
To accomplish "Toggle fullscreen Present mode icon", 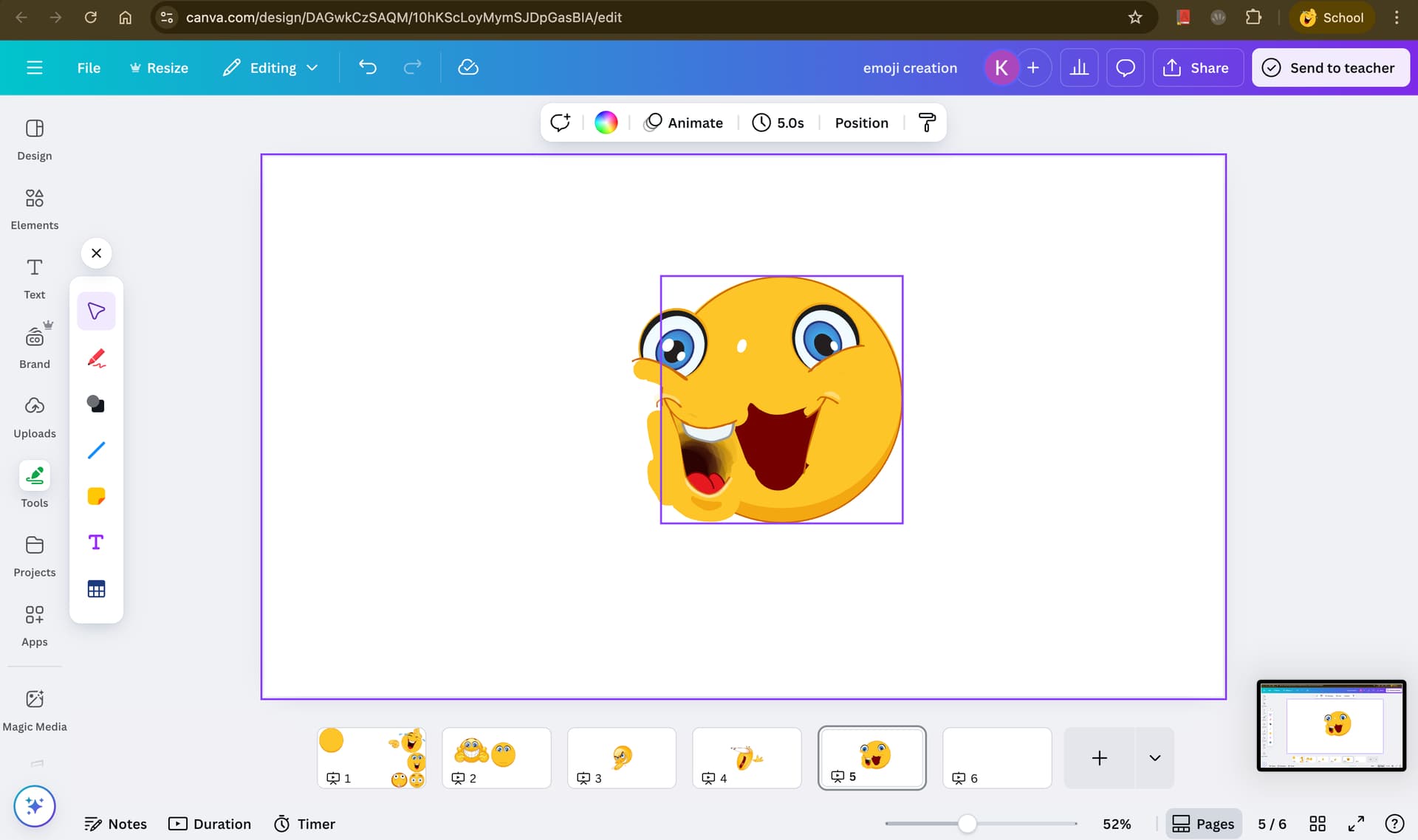I will (x=1356, y=824).
